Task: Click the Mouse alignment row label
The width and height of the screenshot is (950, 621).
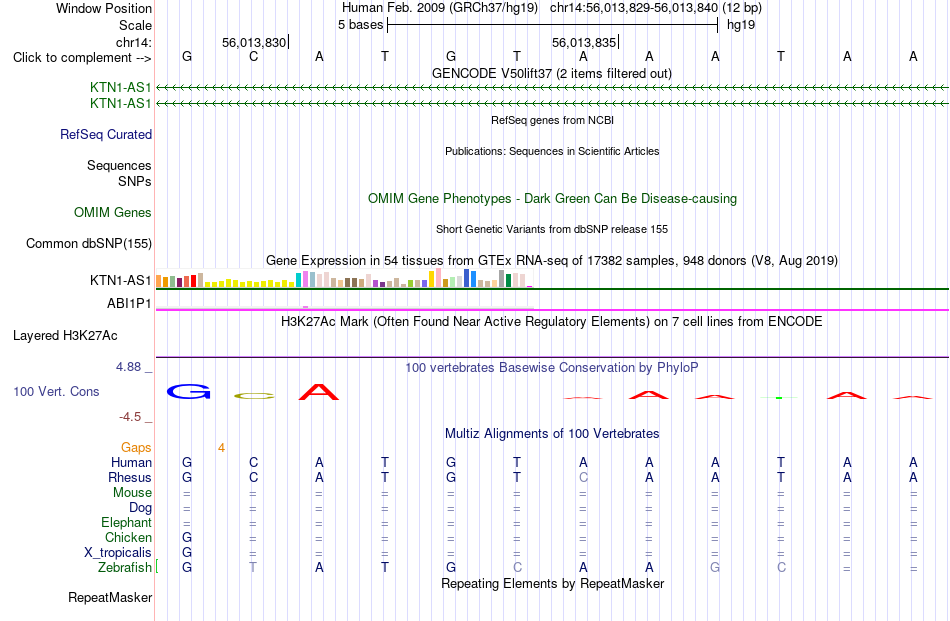Action: [x=132, y=493]
